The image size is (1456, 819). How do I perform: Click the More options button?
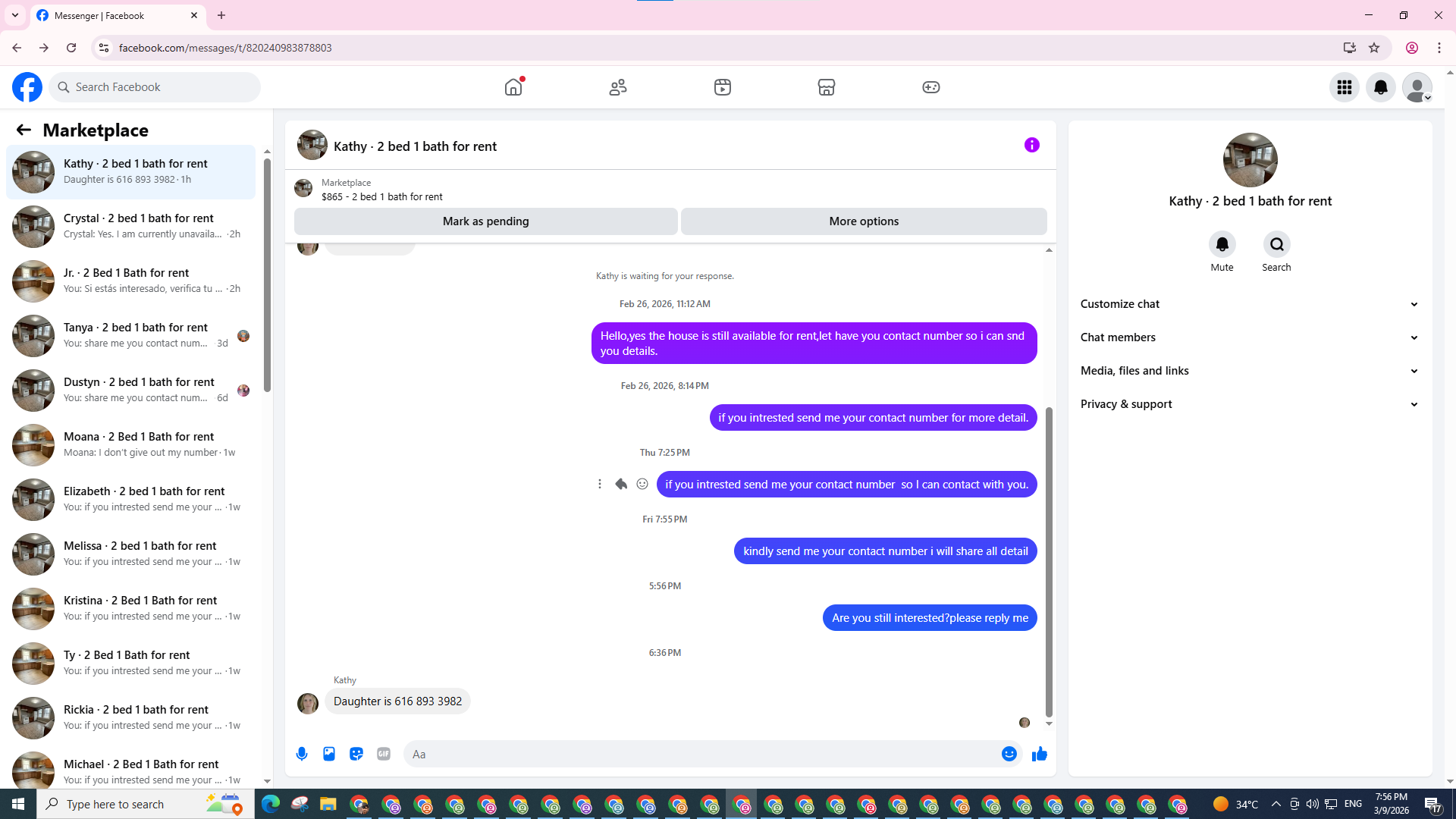[x=863, y=221]
